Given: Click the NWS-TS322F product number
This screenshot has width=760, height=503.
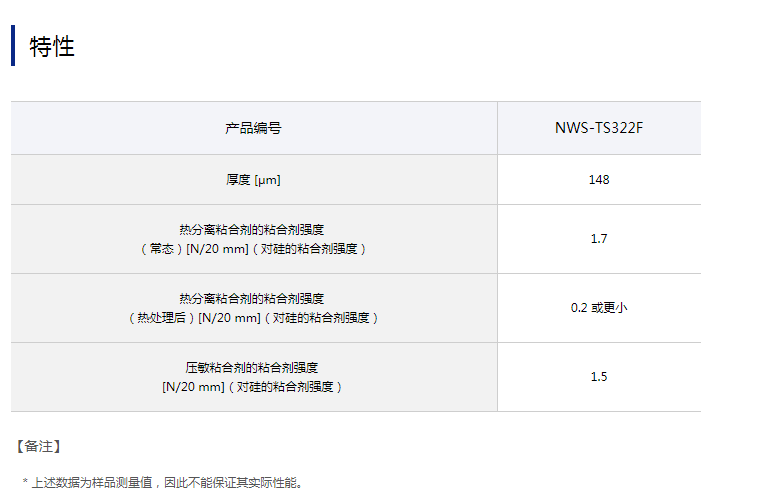Looking at the screenshot, I should point(598,128).
